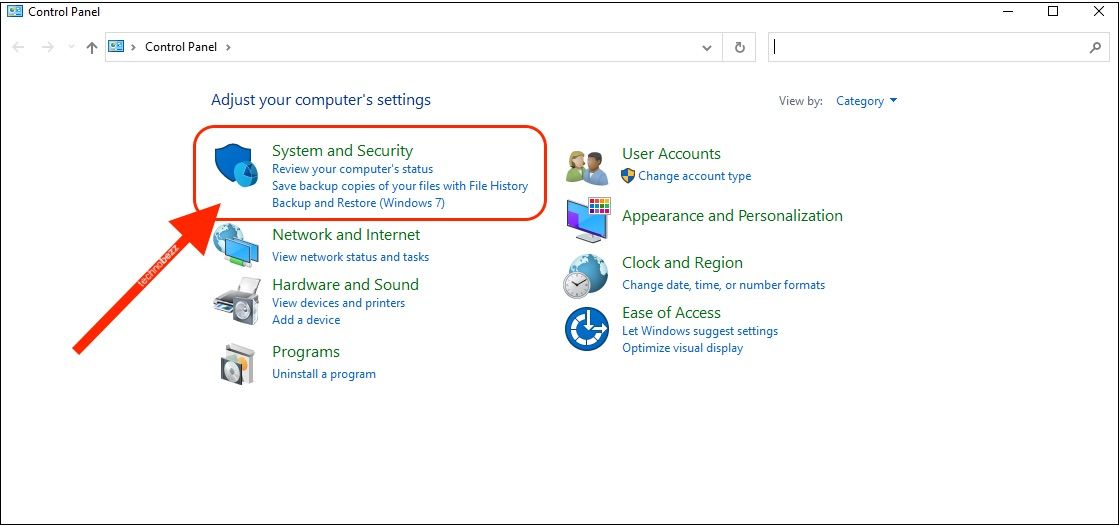Review your computer's status
This screenshot has height=526, width=1120.
click(353, 169)
